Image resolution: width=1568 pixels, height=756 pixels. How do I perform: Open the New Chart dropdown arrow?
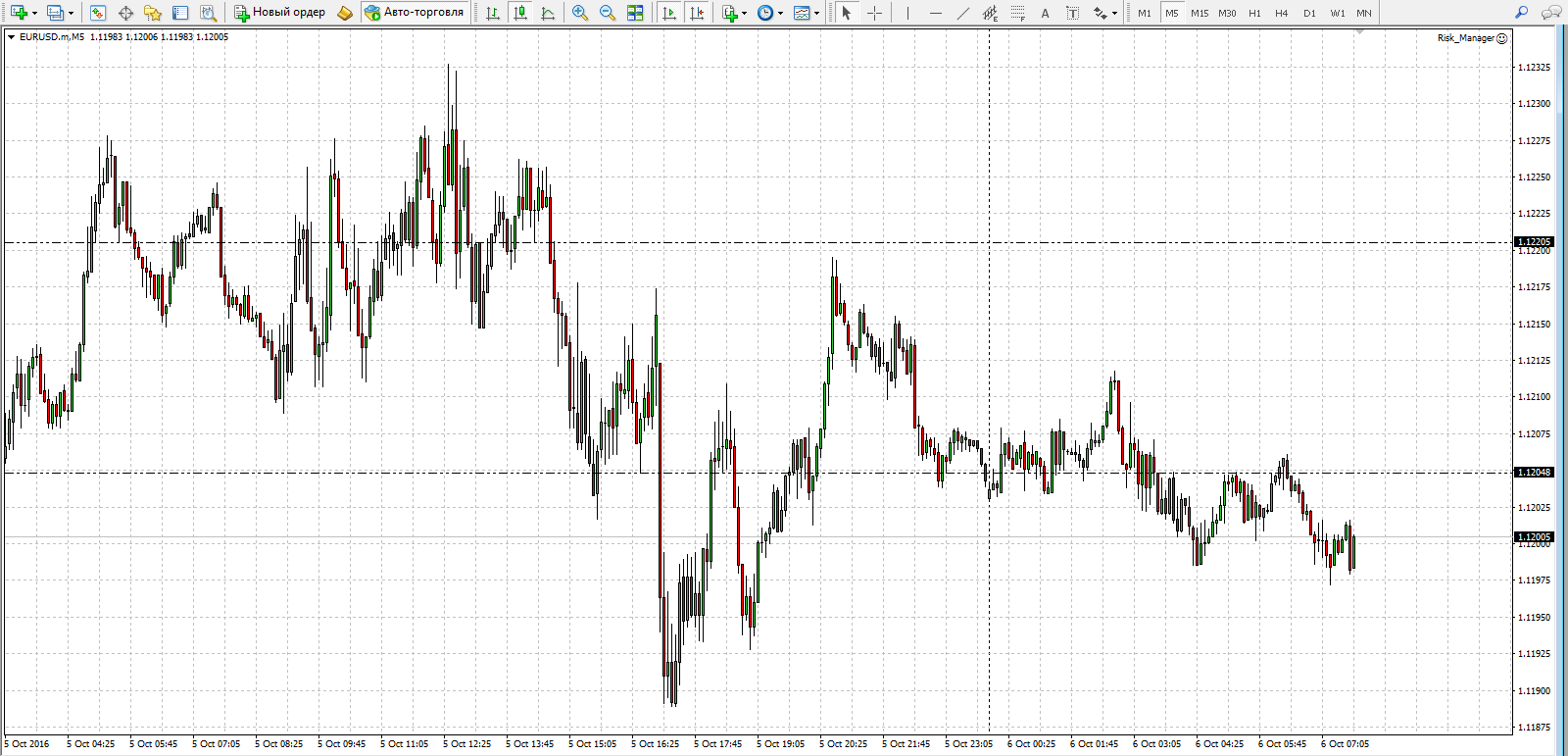pyautogui.click(x=34, y=13)
